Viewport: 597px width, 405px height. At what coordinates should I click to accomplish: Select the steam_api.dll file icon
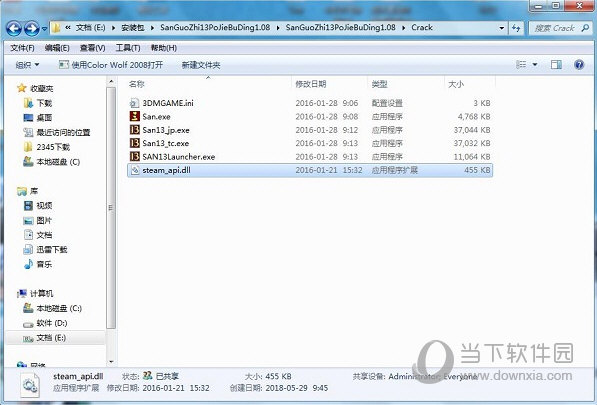tap(134, 170)
